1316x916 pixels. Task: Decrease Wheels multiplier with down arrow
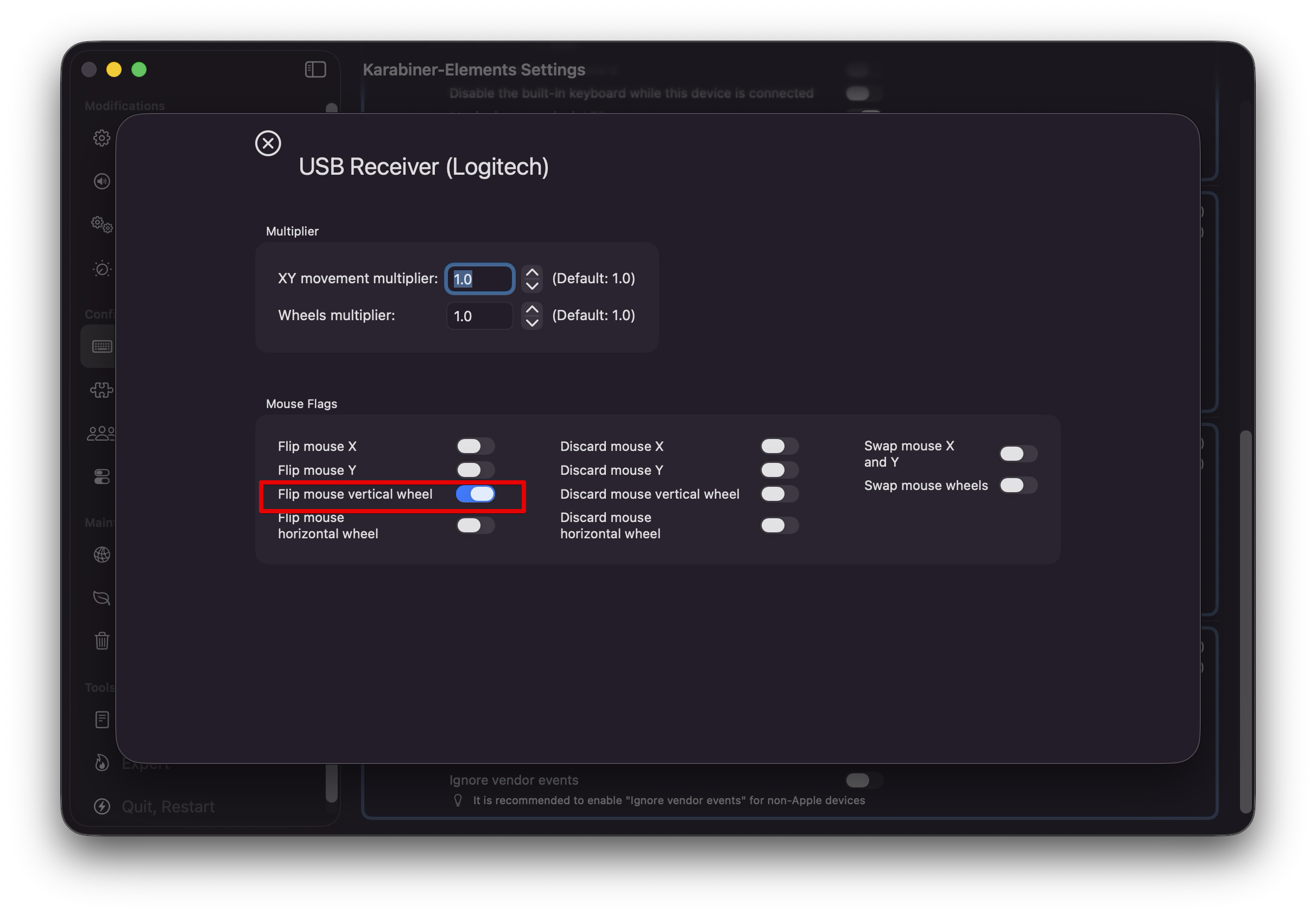[x=532, y=322]
